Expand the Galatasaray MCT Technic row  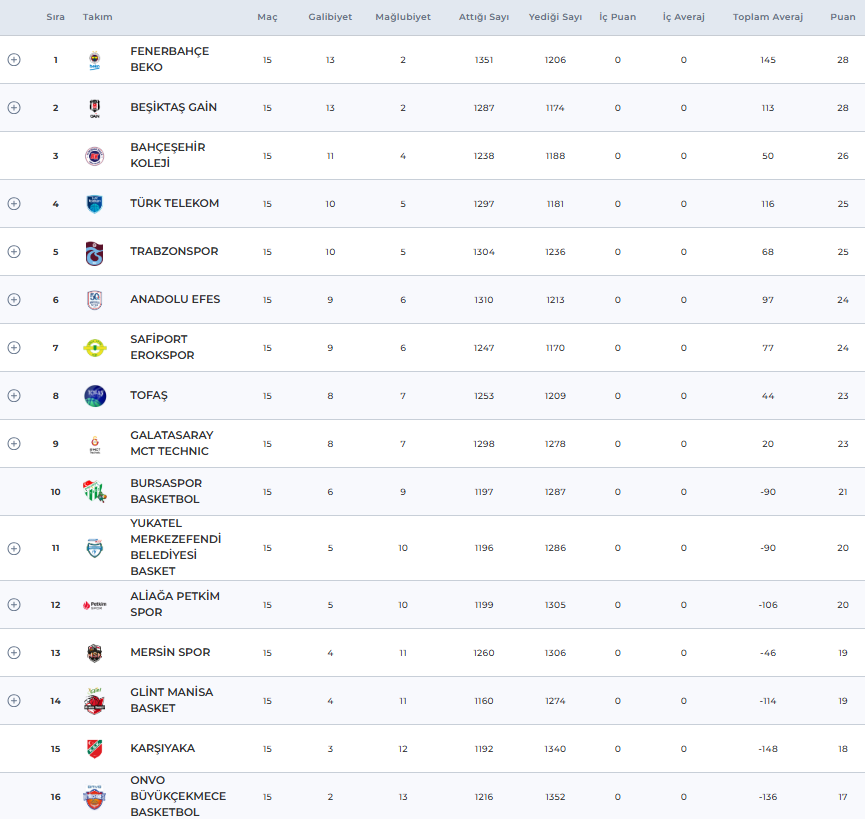(x=14, y=444)
